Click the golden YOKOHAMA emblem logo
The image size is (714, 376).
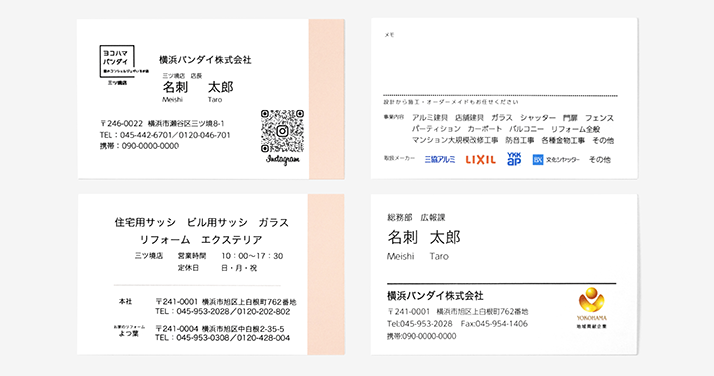tap(592, 308)
